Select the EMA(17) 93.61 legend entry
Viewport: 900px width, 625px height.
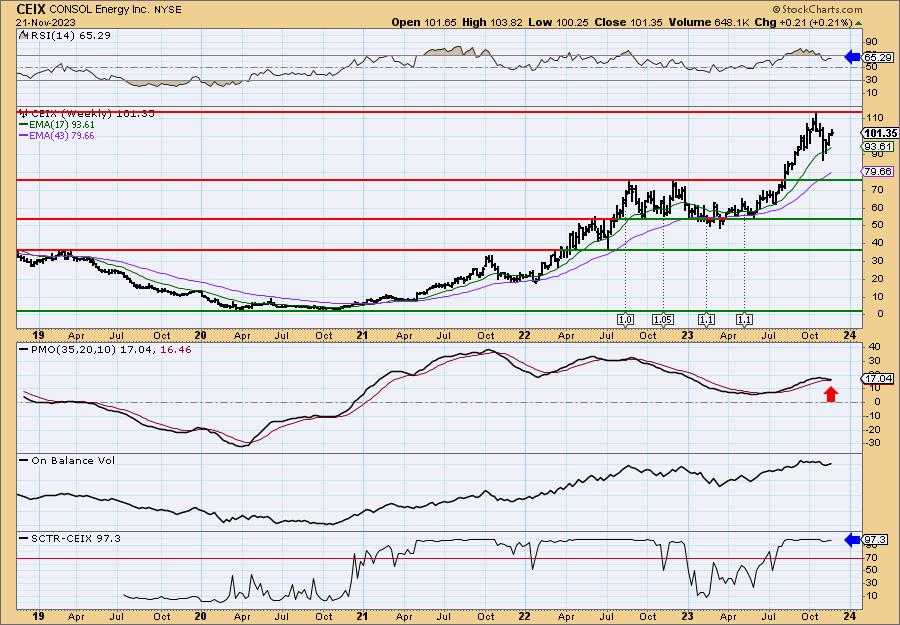(57, 125)
